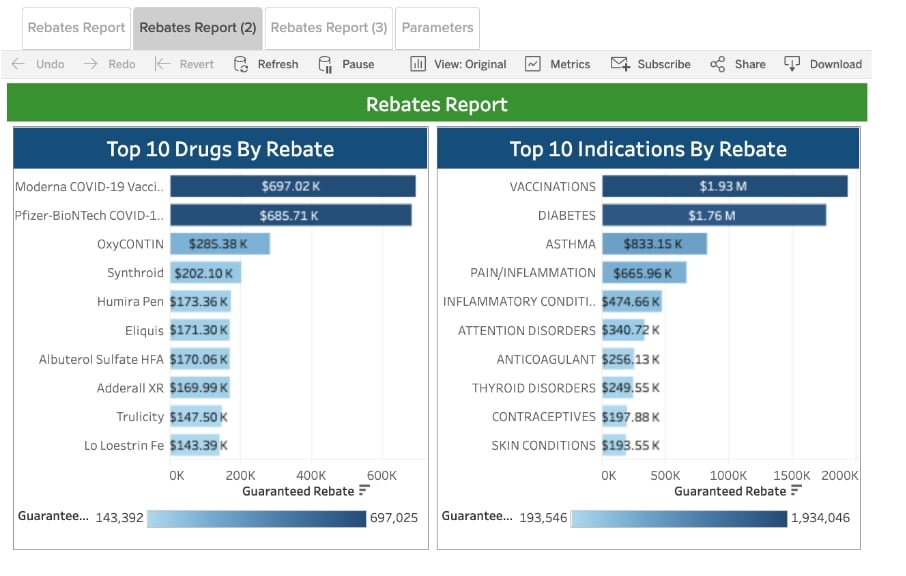The width and height of the screenshot is (906, 576).
Task: Switch to Rebates Report (3) tab
Action: coord(329,28)
